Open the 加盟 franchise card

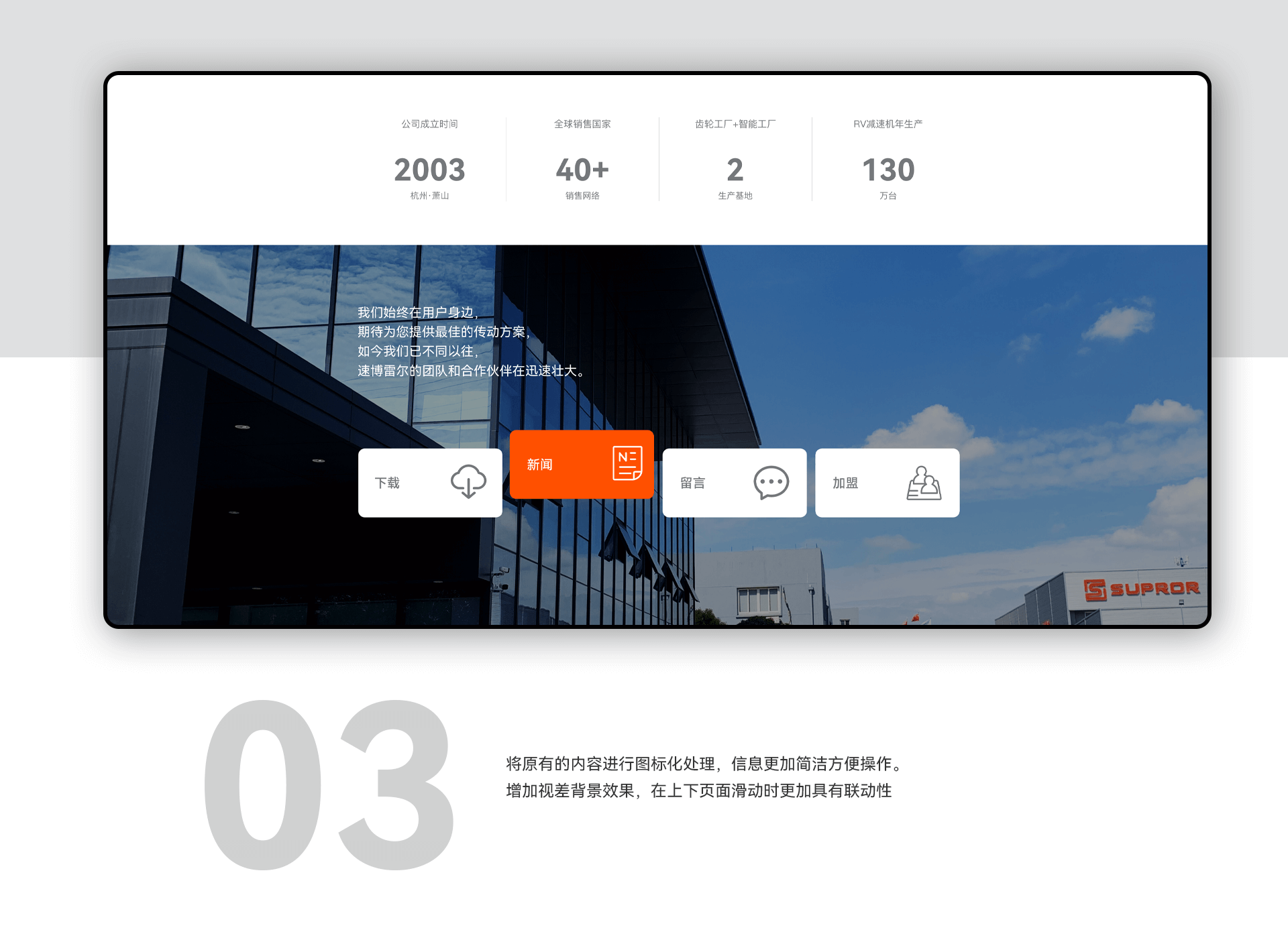[x=888, y=483]
